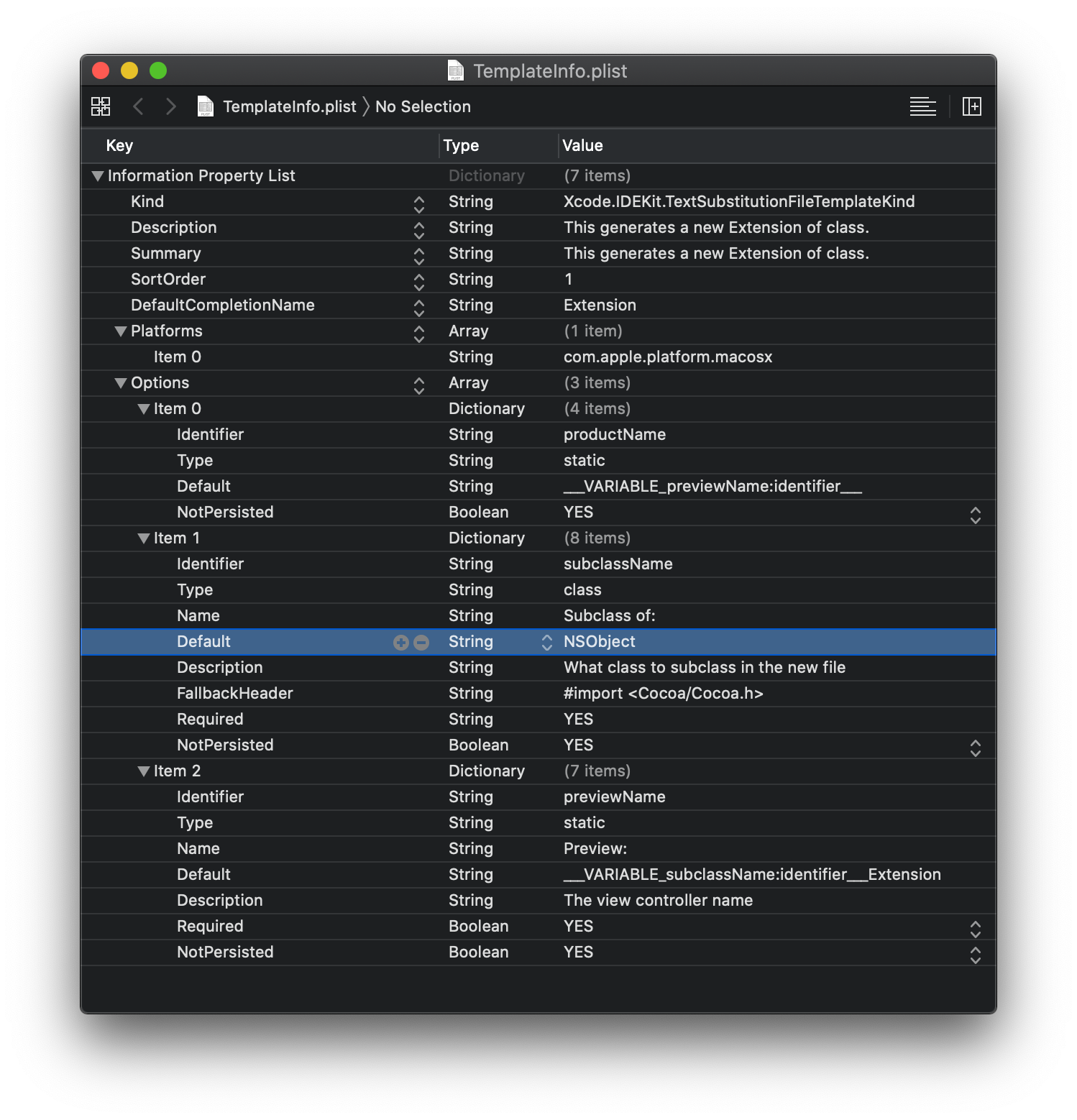Viewport: 1077px width, 1120px height.
Task: Click the value stepper on Item 1 NotPersisted row
Action: [976, 747]
